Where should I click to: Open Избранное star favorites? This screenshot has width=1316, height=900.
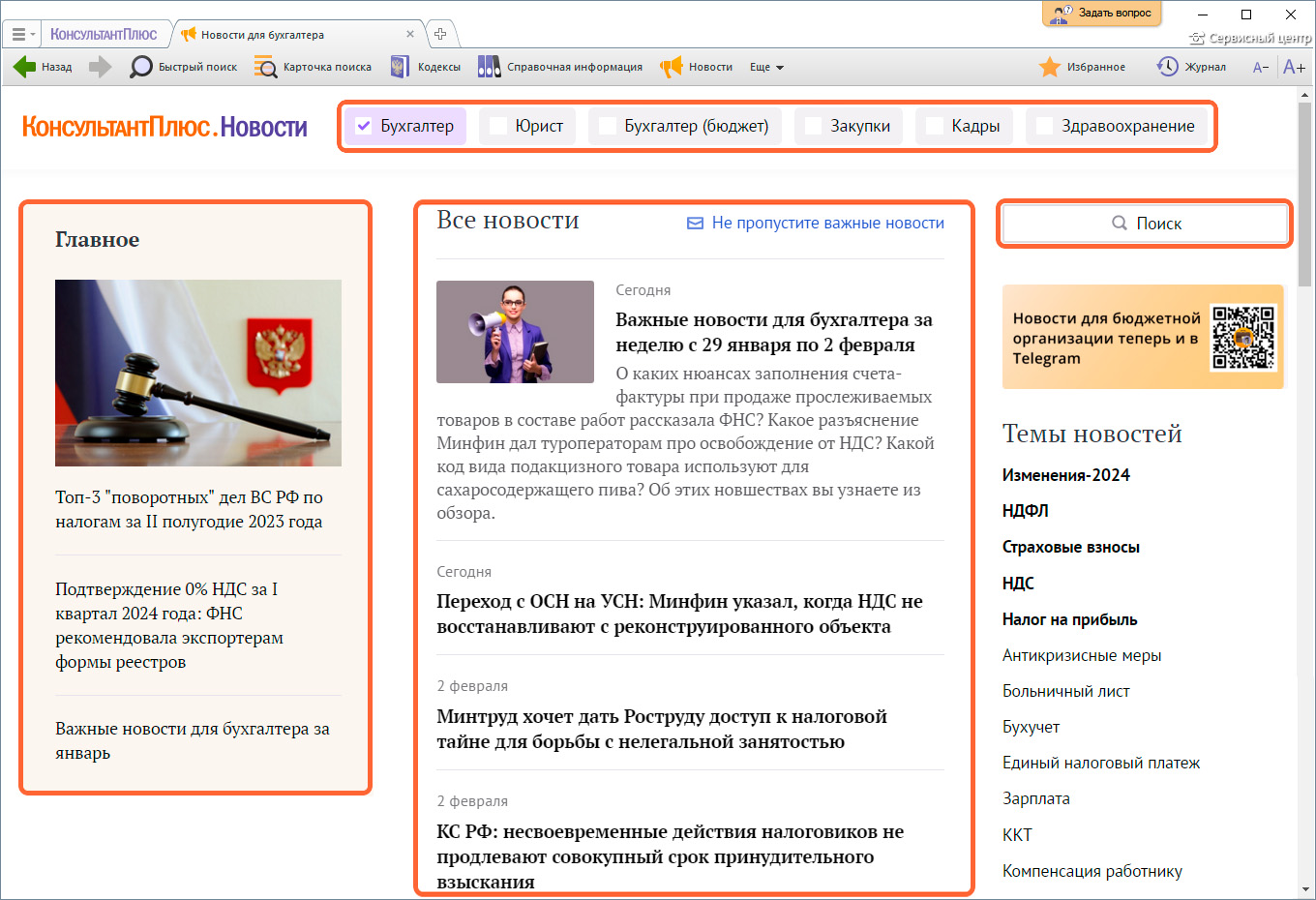[x=1082, y=67]
